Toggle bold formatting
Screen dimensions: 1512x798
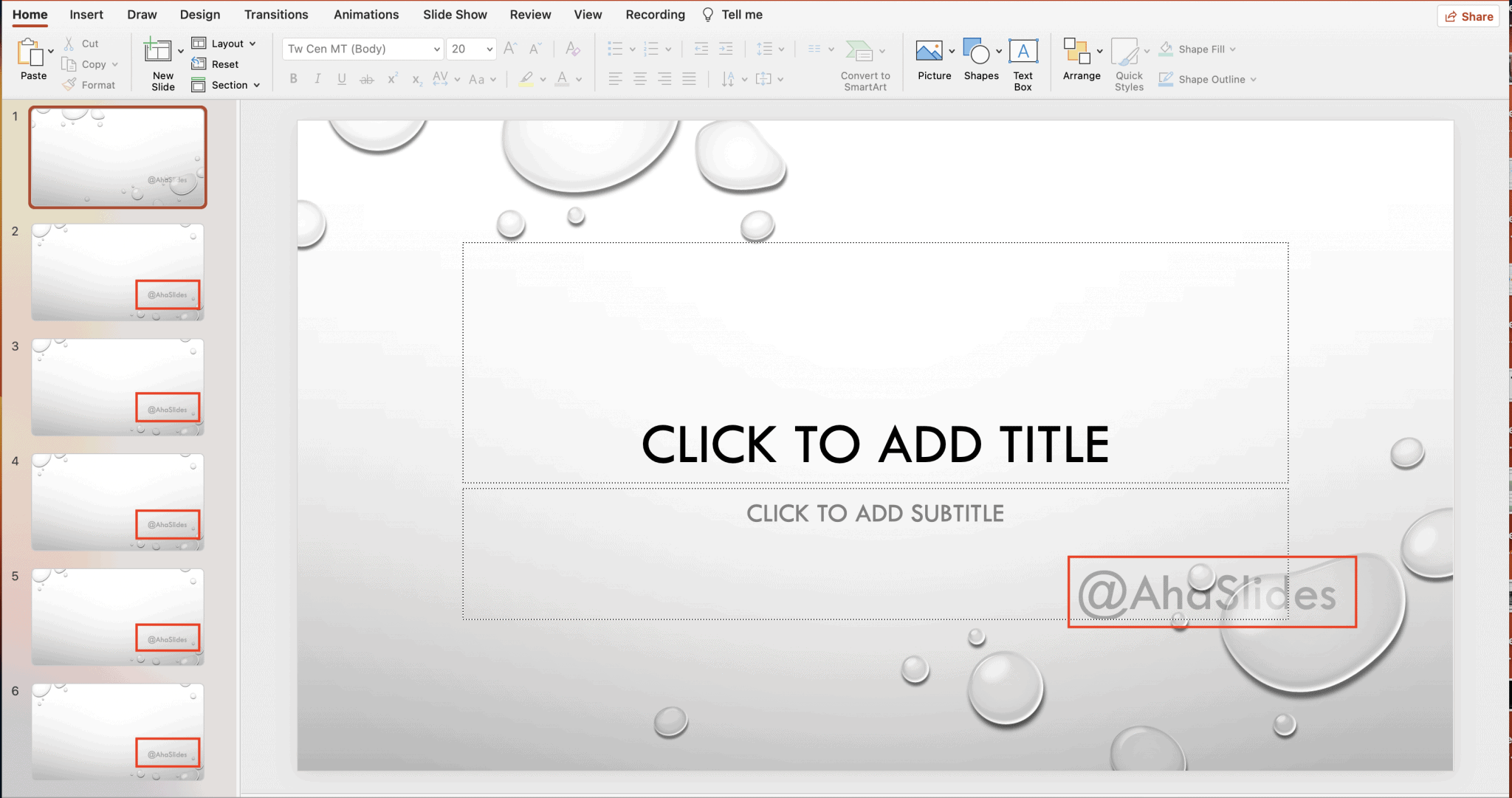293,78
